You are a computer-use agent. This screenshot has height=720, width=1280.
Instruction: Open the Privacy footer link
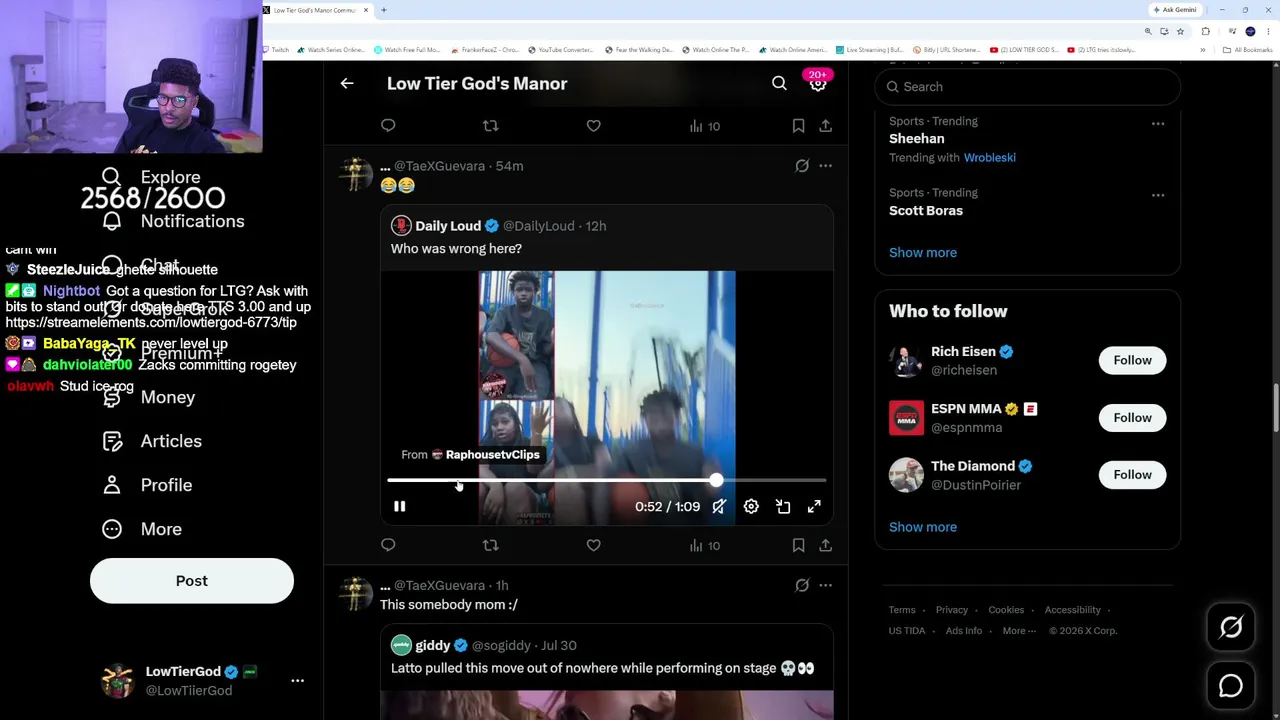click(x=951, y=610)
